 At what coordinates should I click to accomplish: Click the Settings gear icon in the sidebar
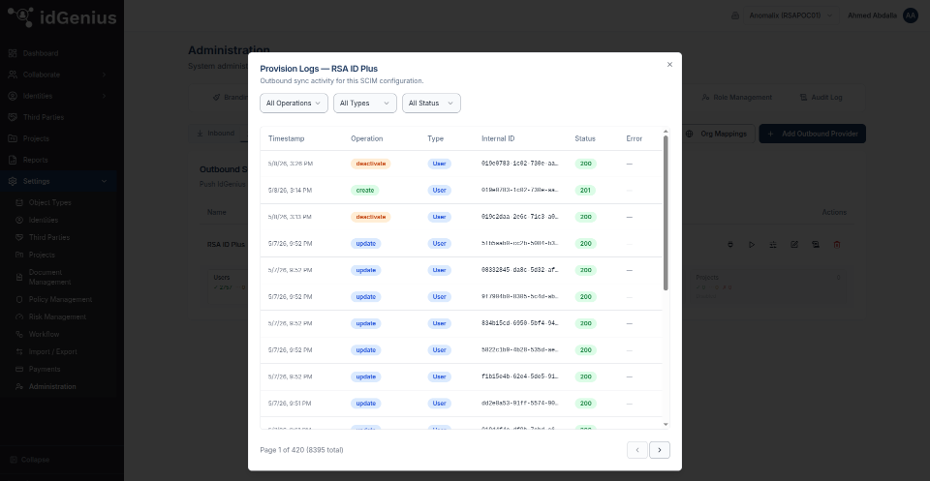click(12, 181)
